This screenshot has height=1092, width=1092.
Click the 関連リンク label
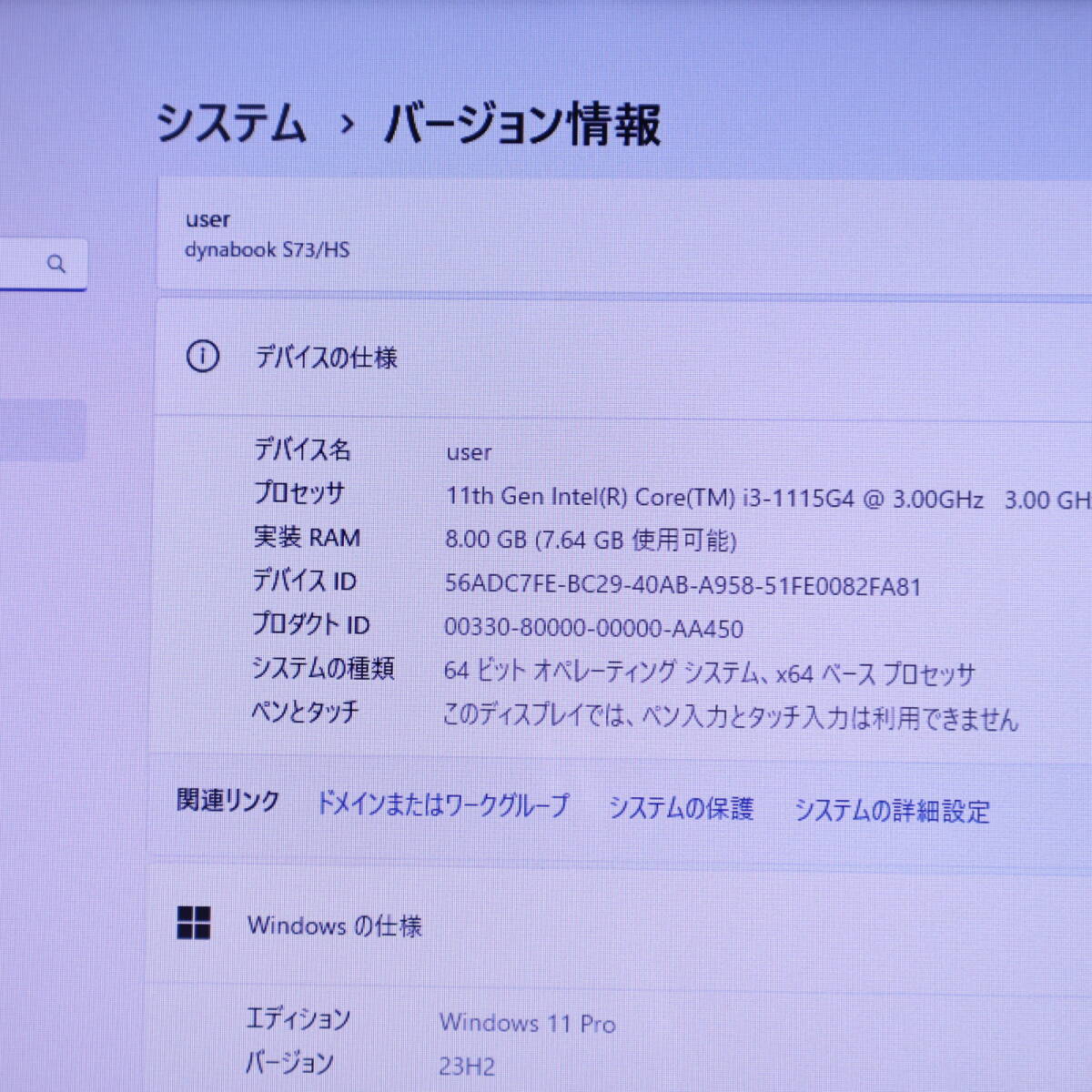(227, 800)
